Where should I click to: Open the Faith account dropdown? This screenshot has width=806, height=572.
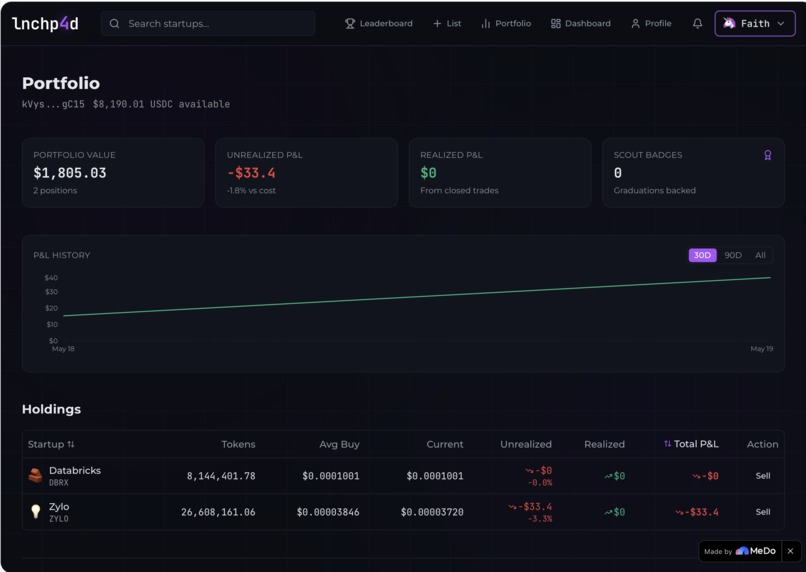click(755, 24)
